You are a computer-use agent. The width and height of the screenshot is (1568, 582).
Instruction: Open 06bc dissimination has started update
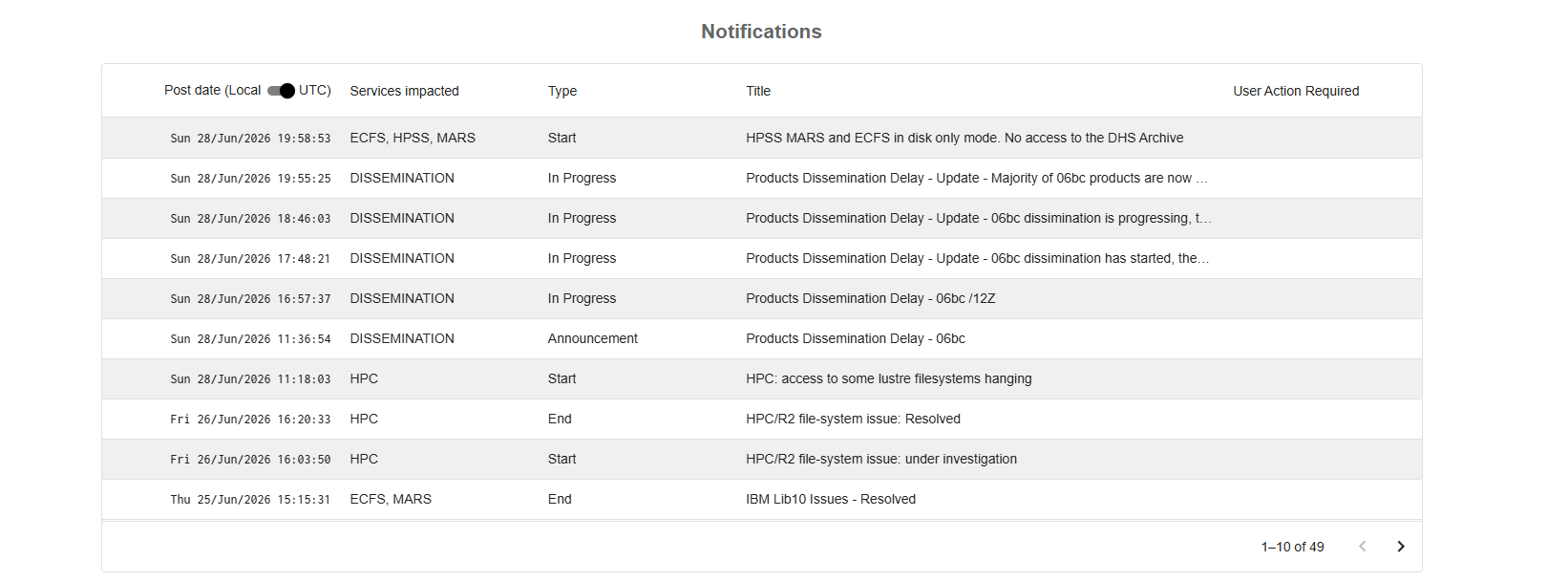761,258
